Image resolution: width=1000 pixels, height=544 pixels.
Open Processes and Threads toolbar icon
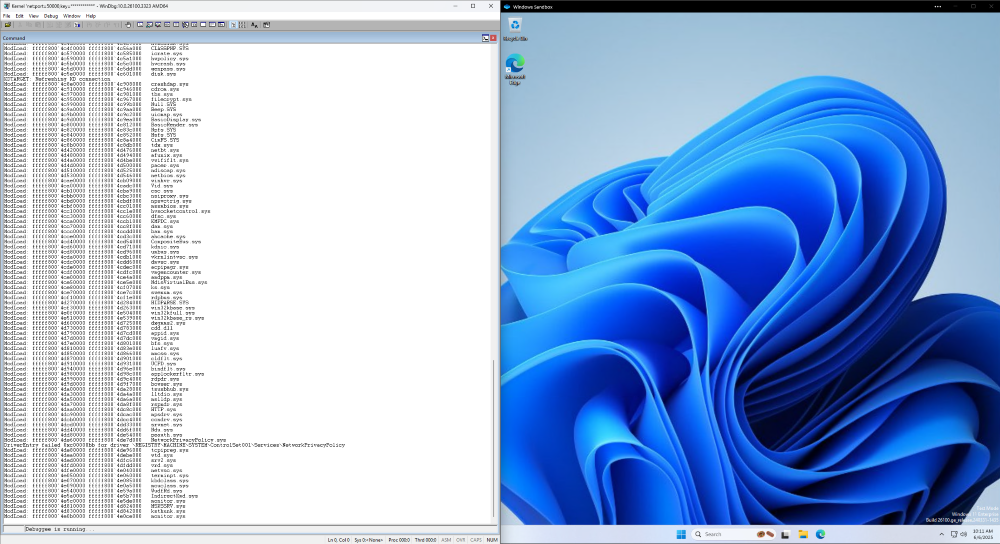[212, 25]
